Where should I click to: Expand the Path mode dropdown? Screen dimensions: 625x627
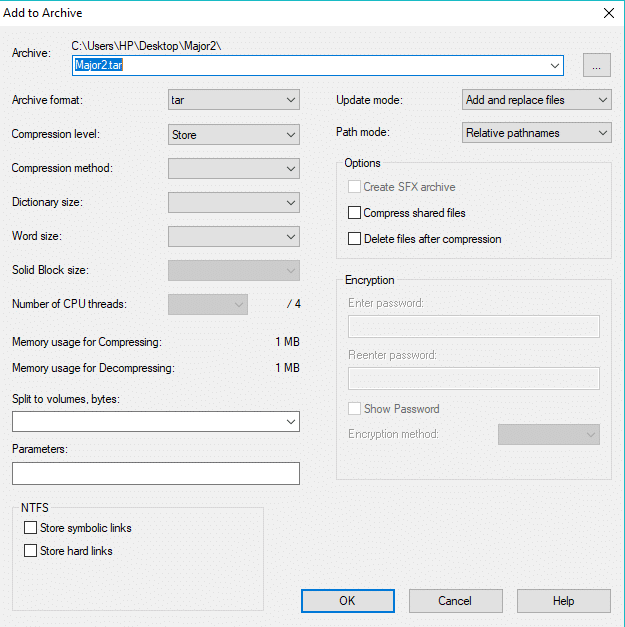537,133
